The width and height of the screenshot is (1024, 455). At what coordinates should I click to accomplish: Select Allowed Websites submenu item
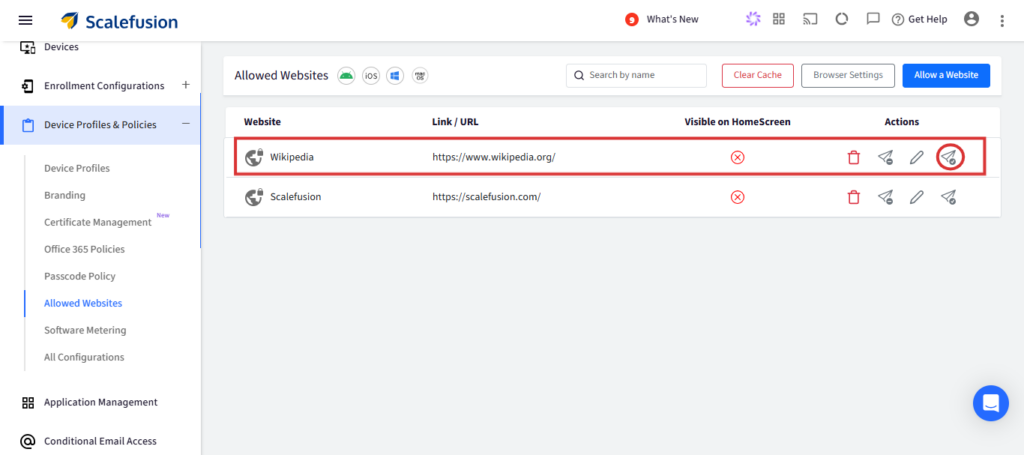(83, 304)
